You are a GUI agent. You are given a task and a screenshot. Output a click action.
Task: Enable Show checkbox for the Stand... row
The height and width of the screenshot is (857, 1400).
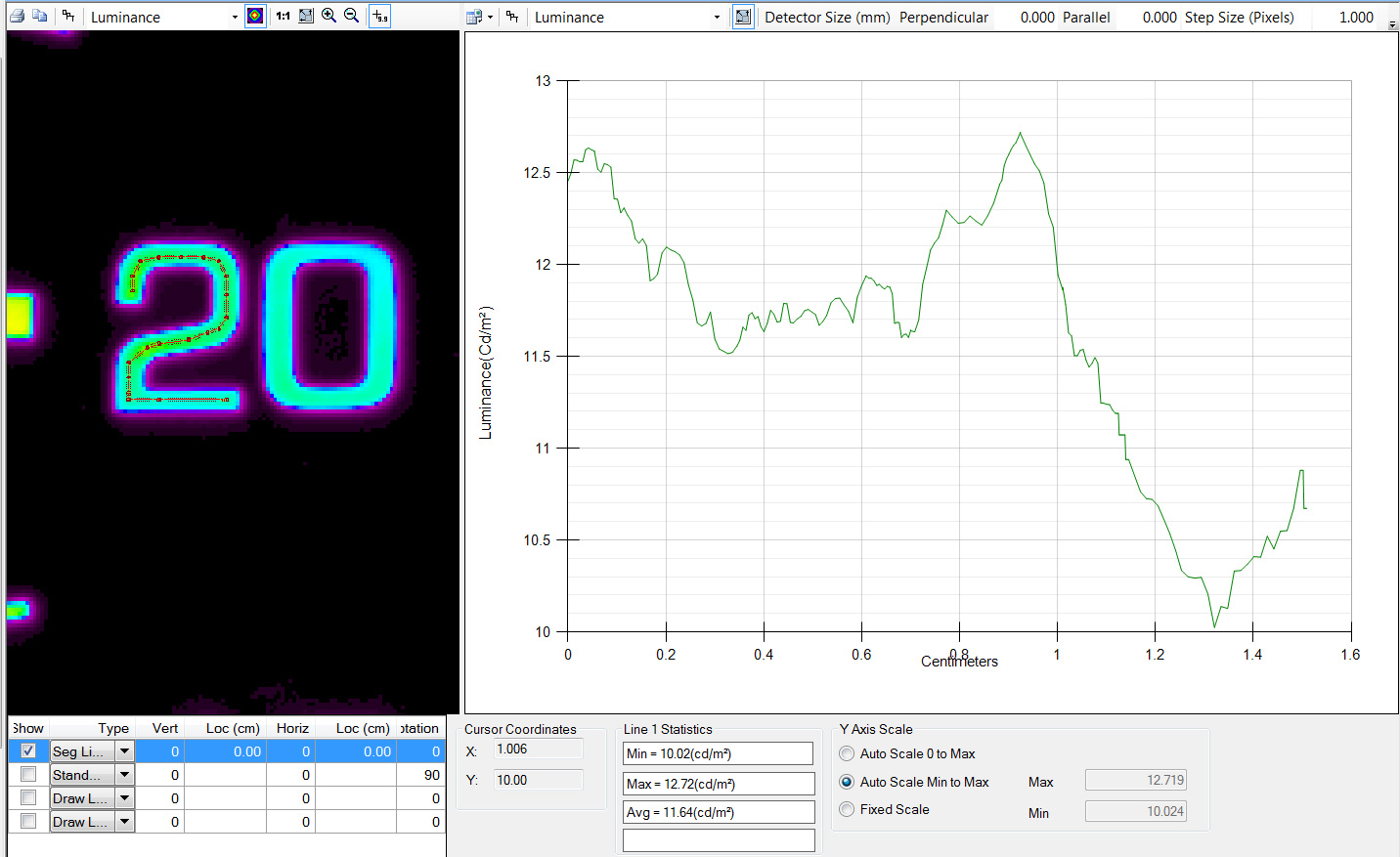click(28, 774)
